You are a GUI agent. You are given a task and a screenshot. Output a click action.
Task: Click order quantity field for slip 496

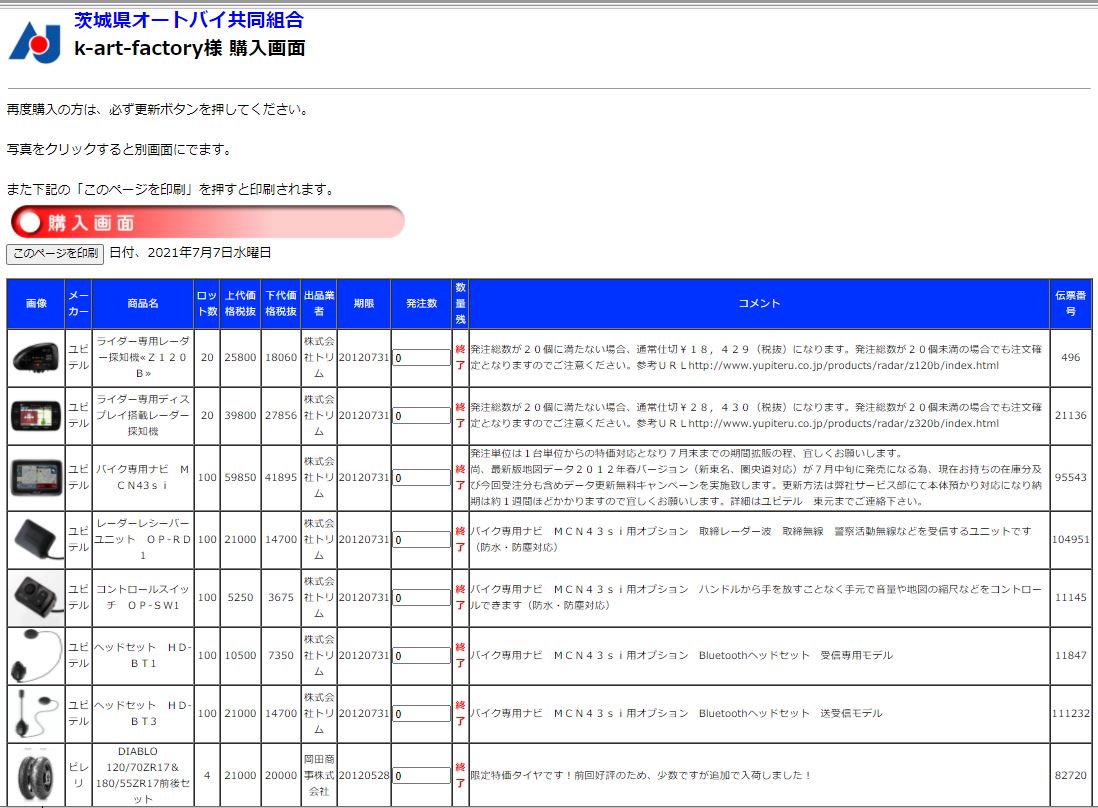[421, 358]
